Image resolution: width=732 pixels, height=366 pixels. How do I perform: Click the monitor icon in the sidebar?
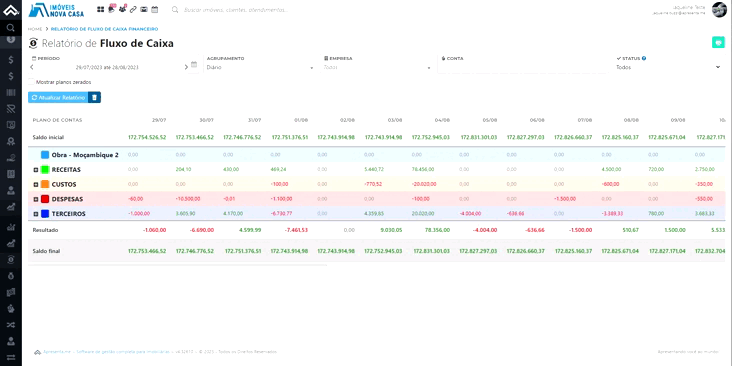[11, 125]
